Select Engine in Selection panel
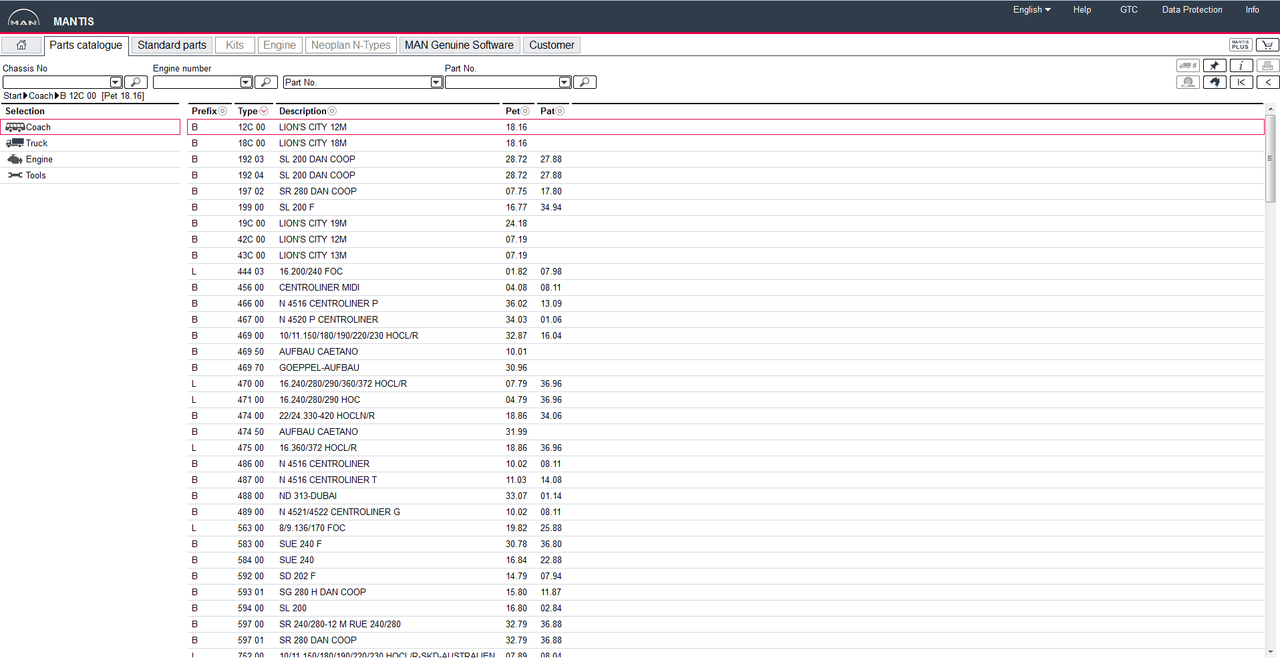 click(x=91, y=159)
